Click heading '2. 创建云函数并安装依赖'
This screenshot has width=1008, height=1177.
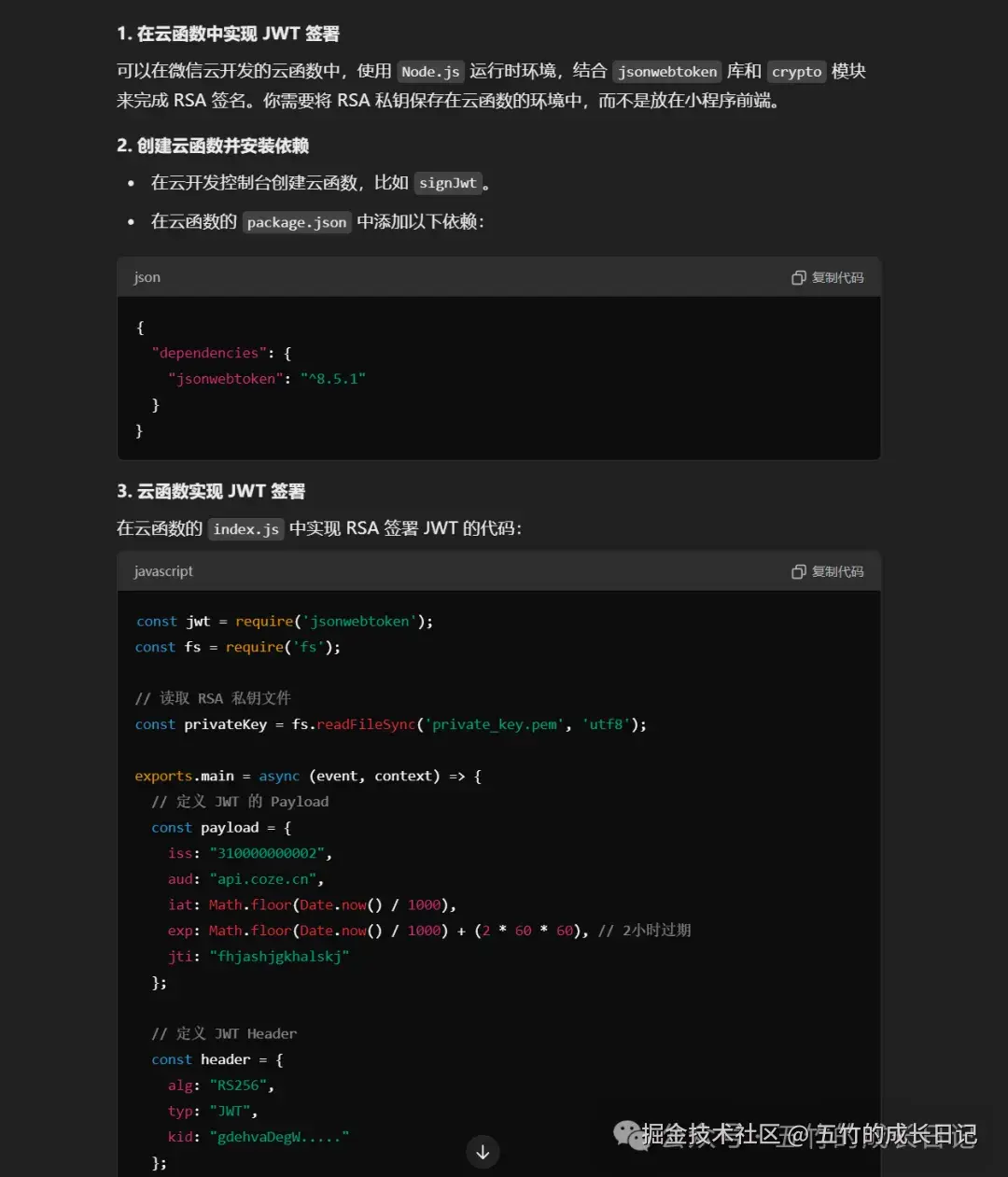[x=213, y=146]
